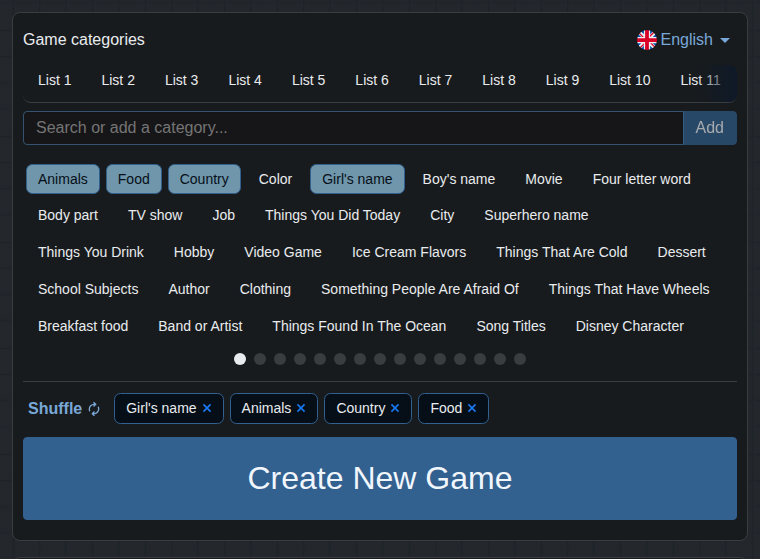760x559 pixels.
Task: Choose the List 6 tab
Action: 372,80
